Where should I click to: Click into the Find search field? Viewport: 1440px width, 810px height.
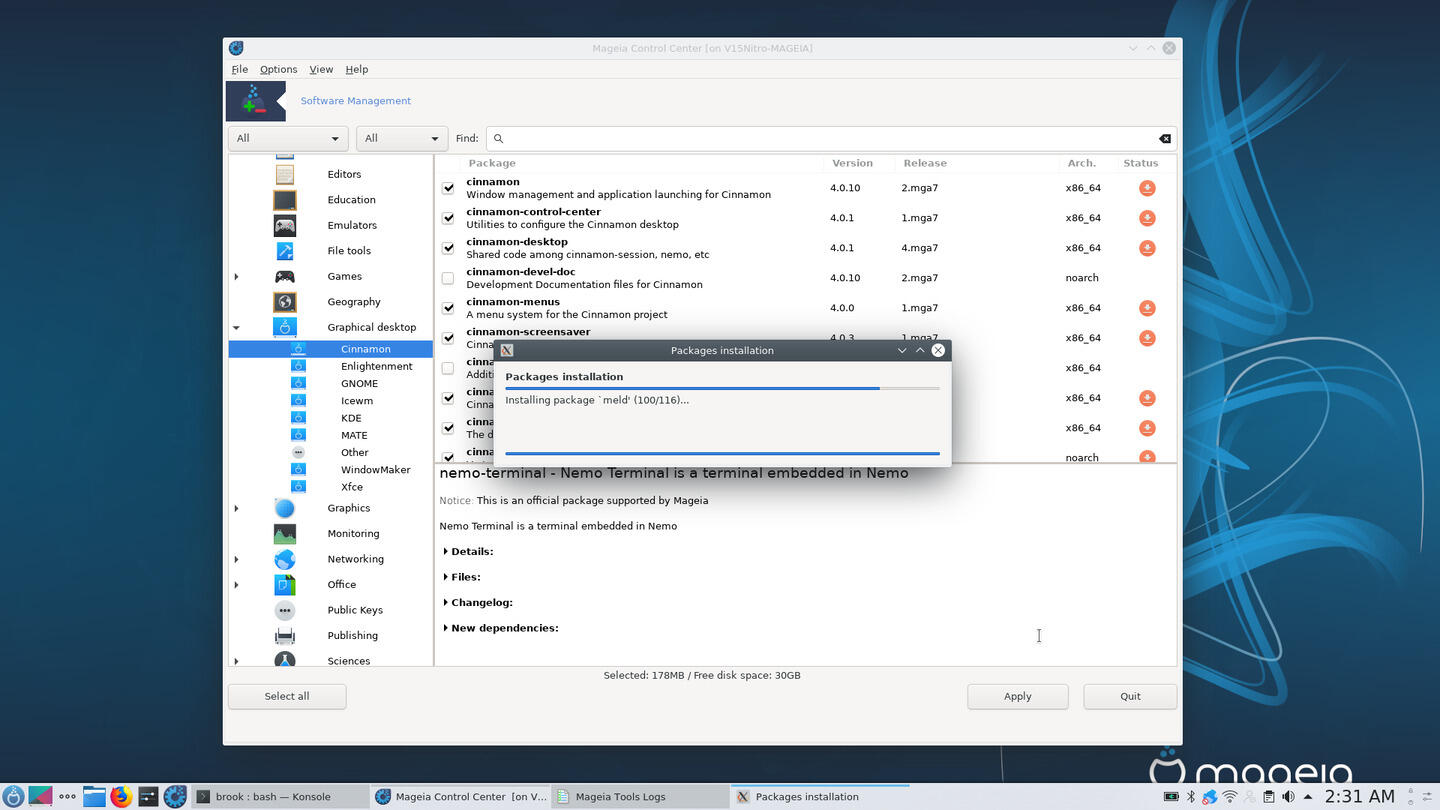[x=831, y=139]
